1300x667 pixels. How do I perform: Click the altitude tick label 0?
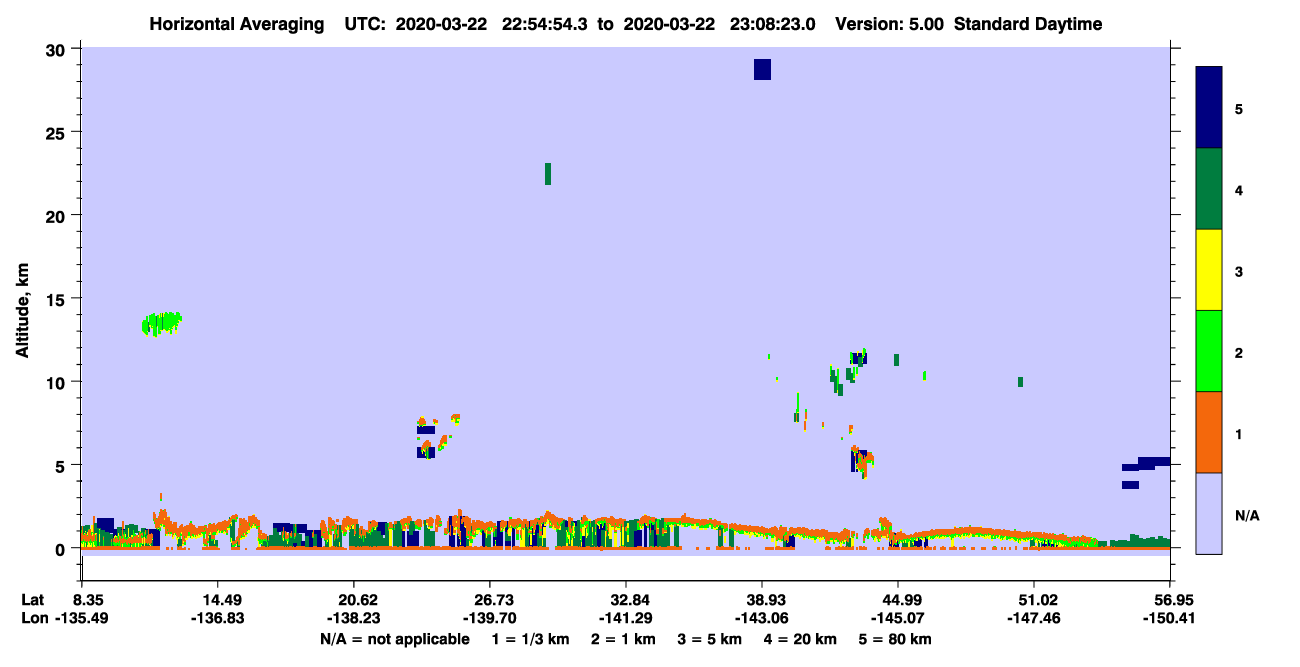[x=63, y=549]
